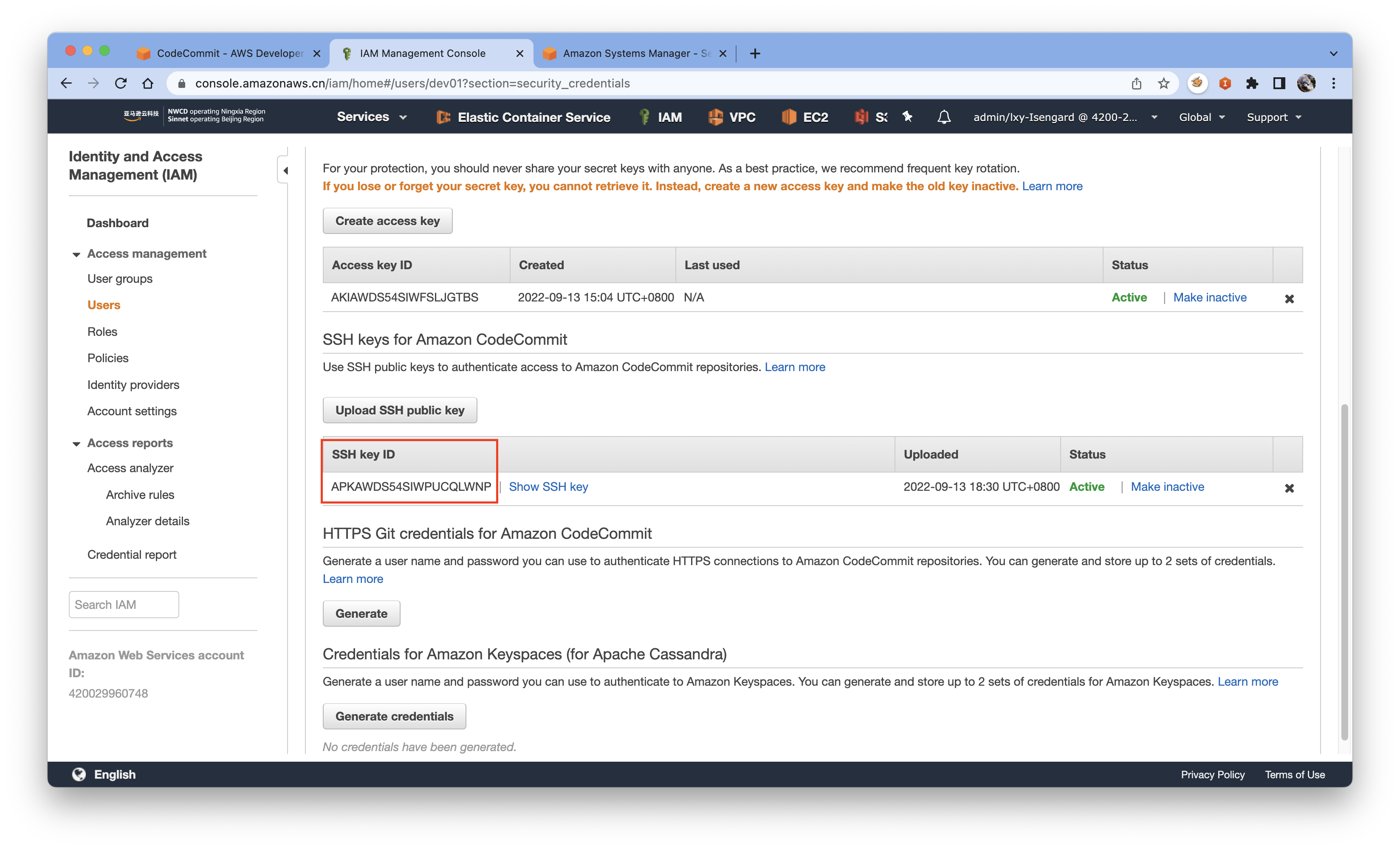Open the Chrome profile avatar
Viewport: 1400px width, 850px height.
click(x=1306, y=84)
